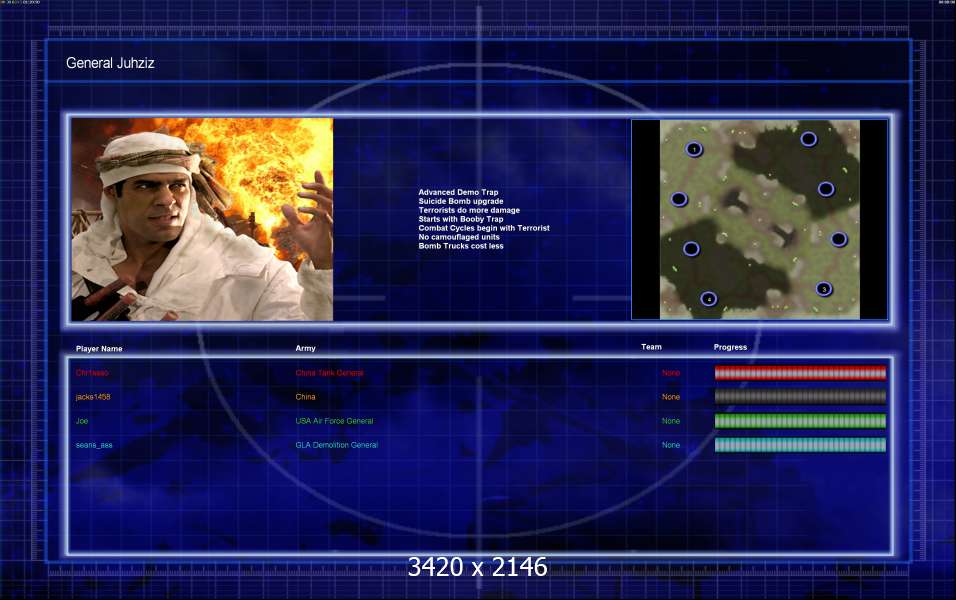The image size is (956, 600).
Task: Click the Team column header
Action: click(651, 347)
